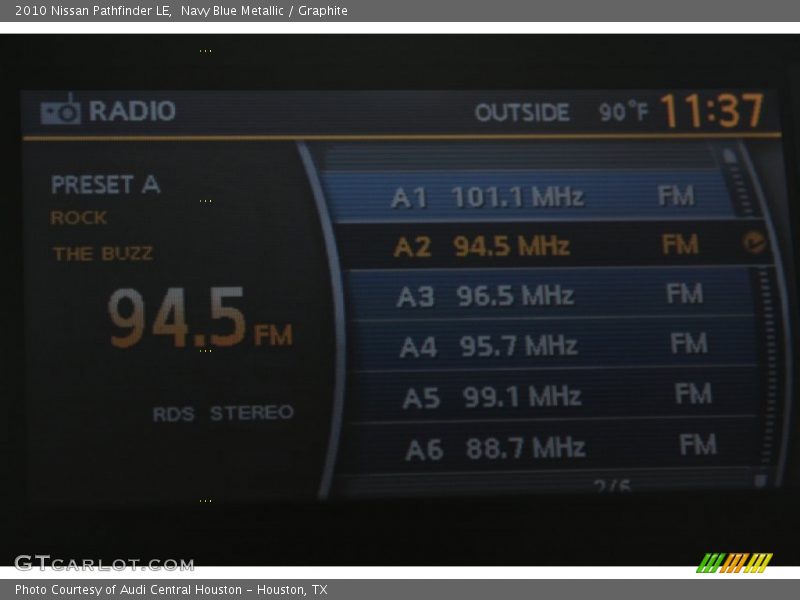Select preset A5 99.1 MHz
Screen dimensions: 800x600
(555, 395)
